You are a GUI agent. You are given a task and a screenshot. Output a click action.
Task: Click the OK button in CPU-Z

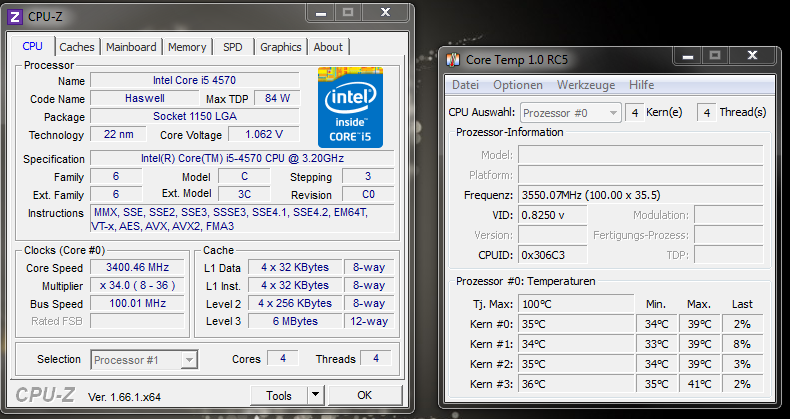tap(365, 395)
